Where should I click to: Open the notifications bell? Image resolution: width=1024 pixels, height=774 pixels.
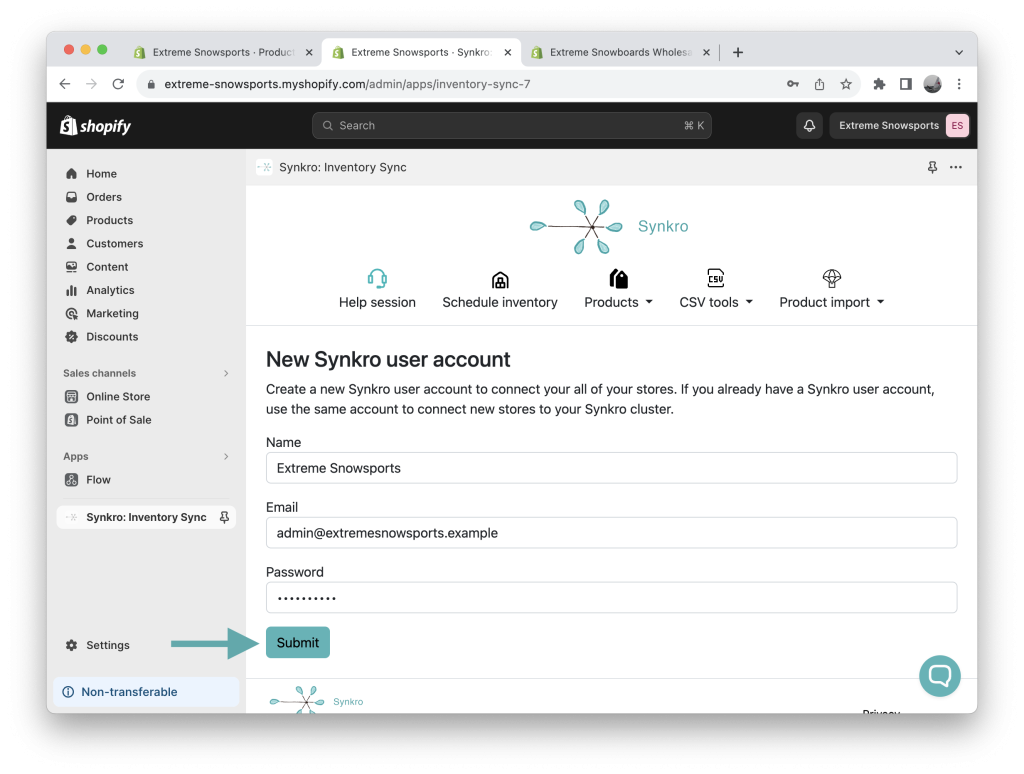pyautogui.click(x=809, y=125)
